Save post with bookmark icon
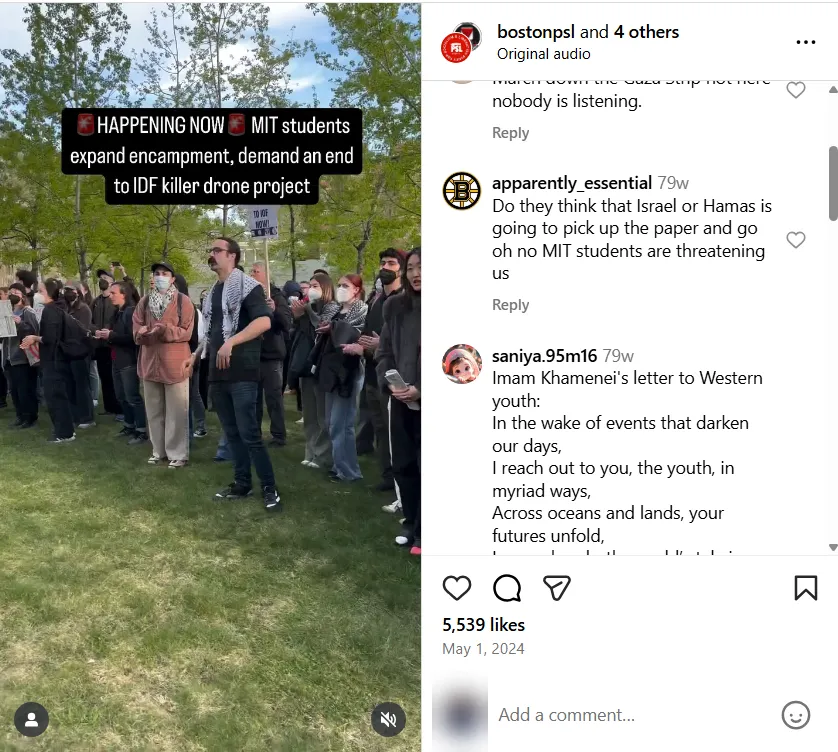 (x=805, y=588)
